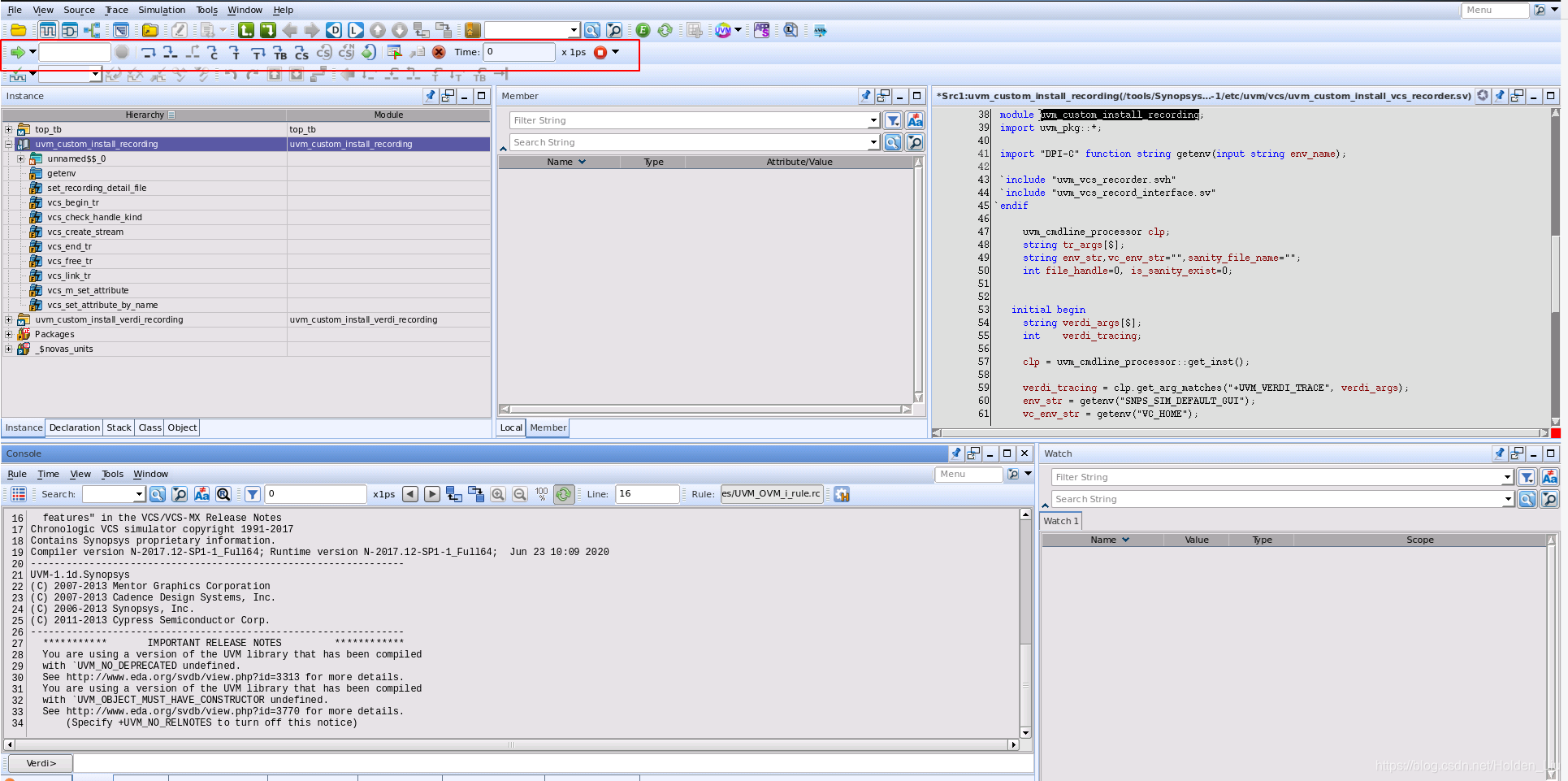
Task: Toggle the pin on the Watch panel
Action: click(x=1500, y=453)
